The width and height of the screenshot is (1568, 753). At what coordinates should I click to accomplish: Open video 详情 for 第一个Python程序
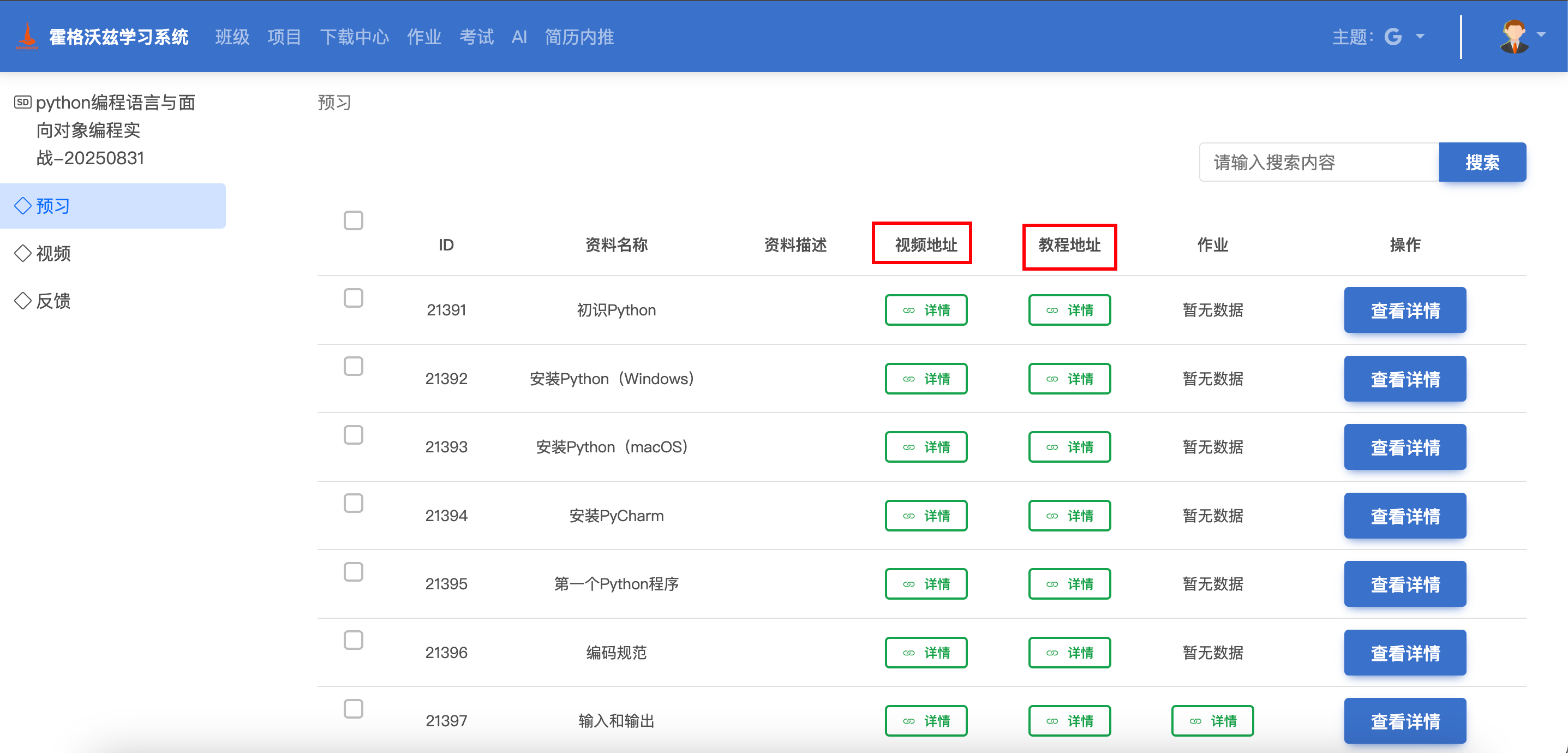tap(926, 584)
